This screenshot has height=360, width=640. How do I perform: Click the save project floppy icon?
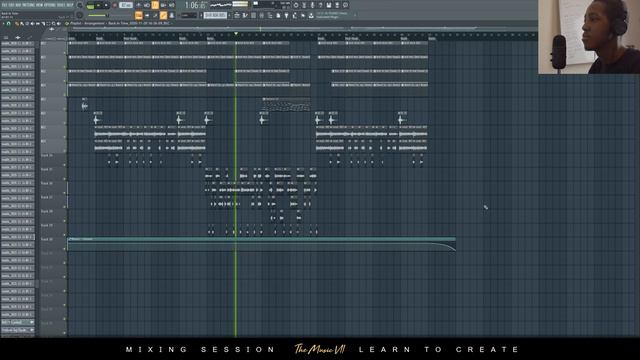(x=329, y=5)
